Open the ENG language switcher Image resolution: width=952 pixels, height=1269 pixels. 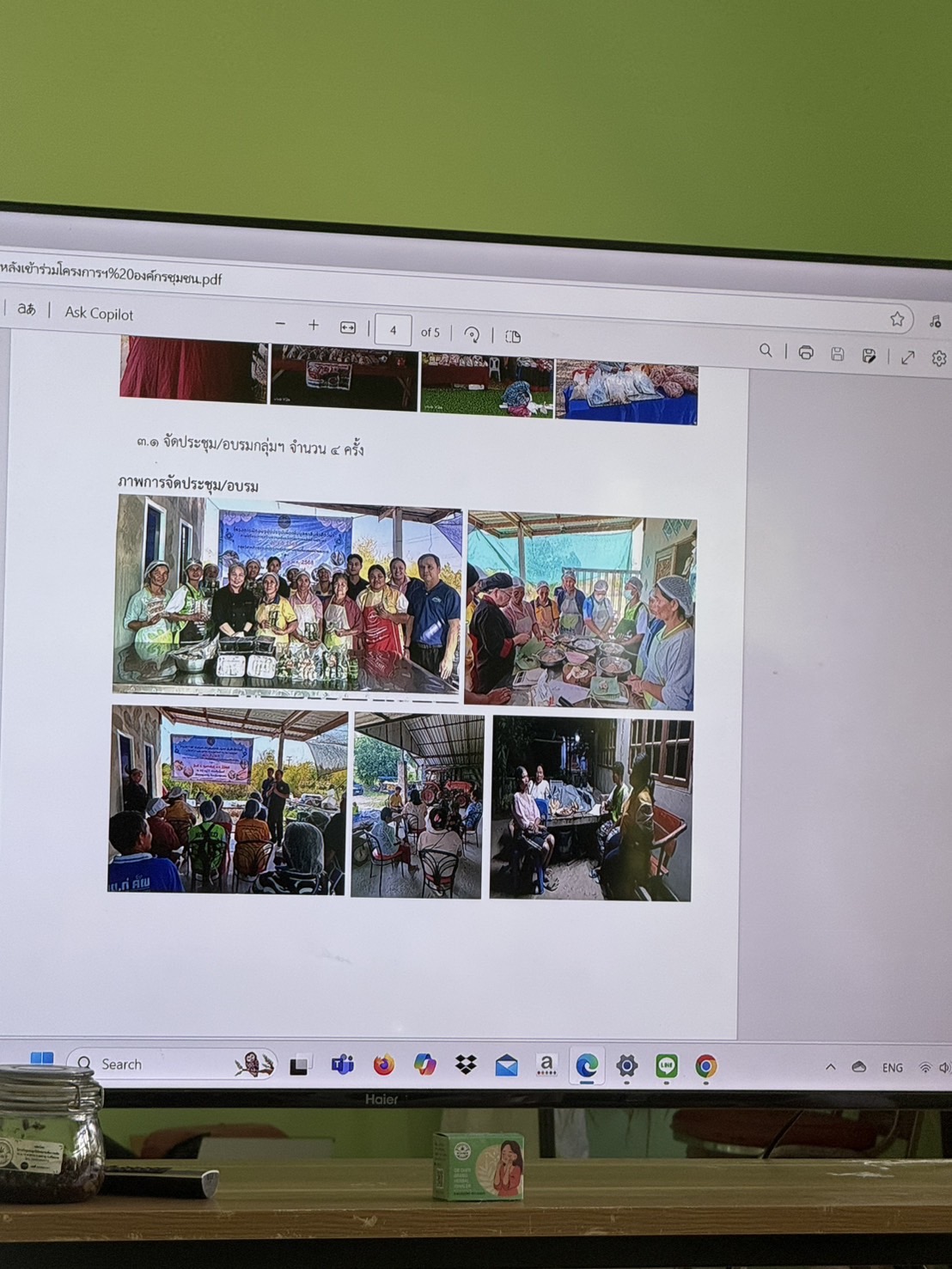tap(892, 1068)
